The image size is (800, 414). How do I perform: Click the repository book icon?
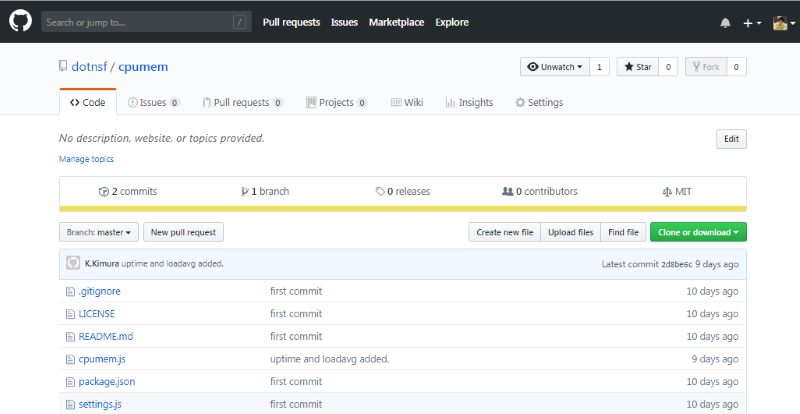pyautogui.click(x=63, y=67)
